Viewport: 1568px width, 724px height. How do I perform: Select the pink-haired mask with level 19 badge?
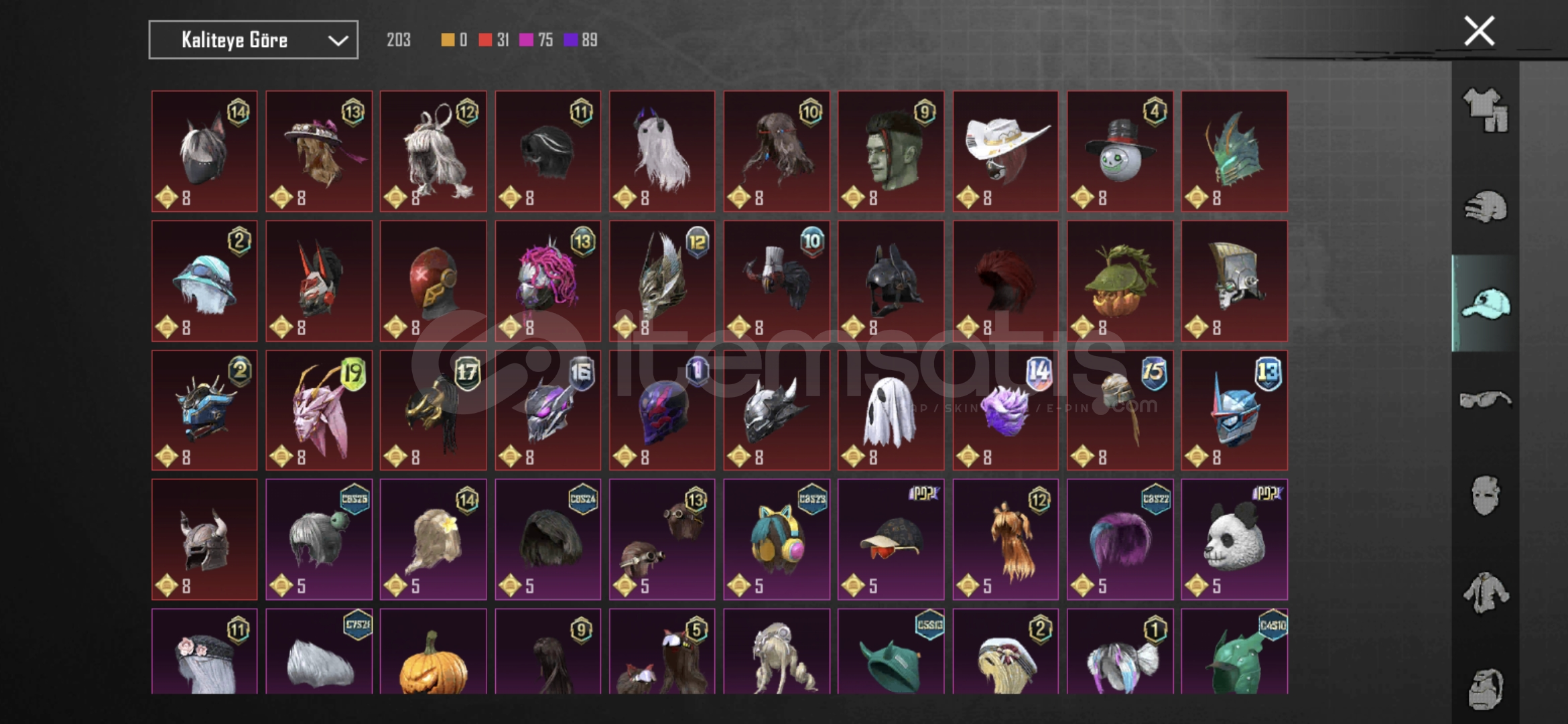coord(319,410)
